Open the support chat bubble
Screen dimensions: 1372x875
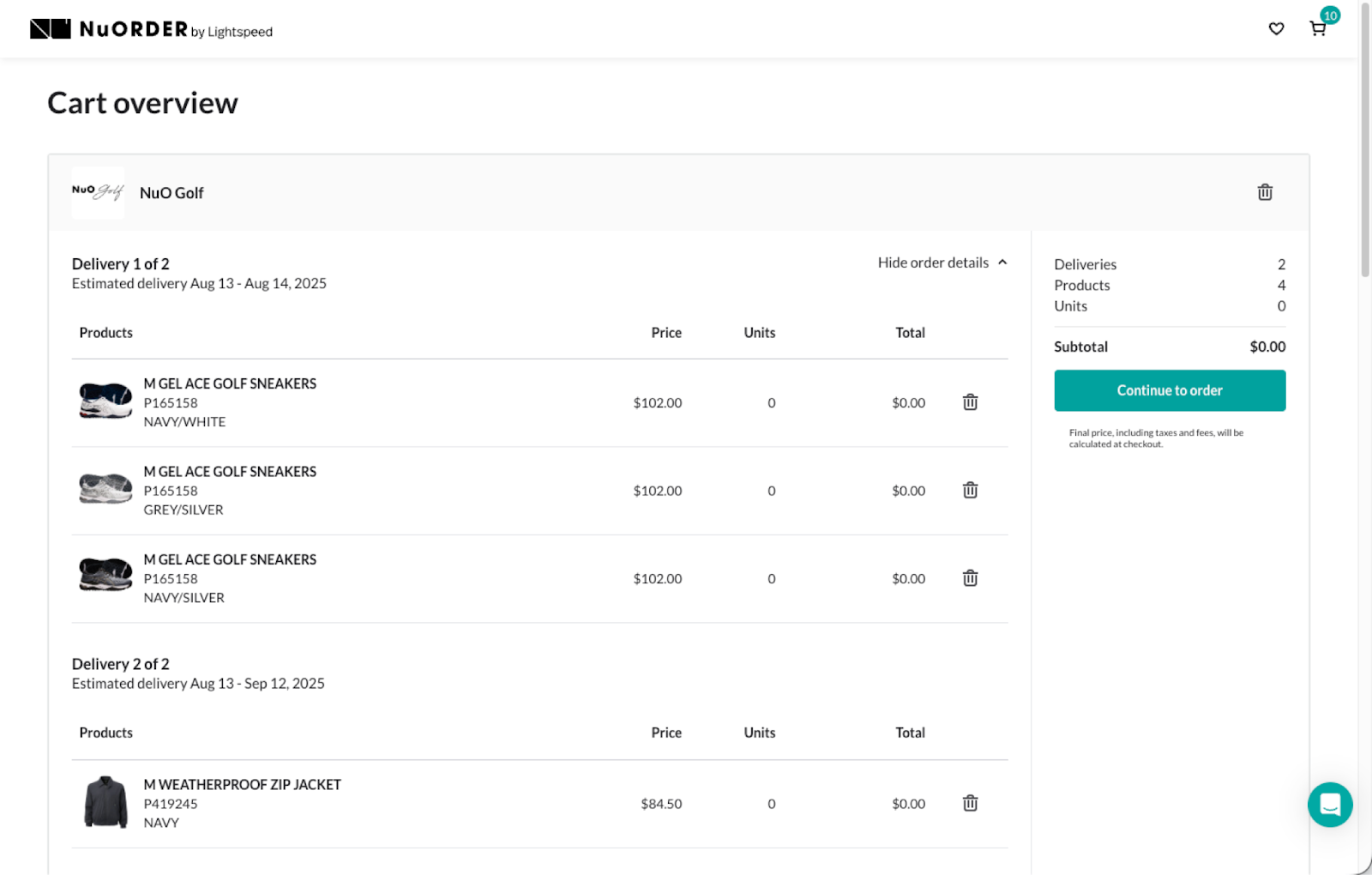(1330, 805)
